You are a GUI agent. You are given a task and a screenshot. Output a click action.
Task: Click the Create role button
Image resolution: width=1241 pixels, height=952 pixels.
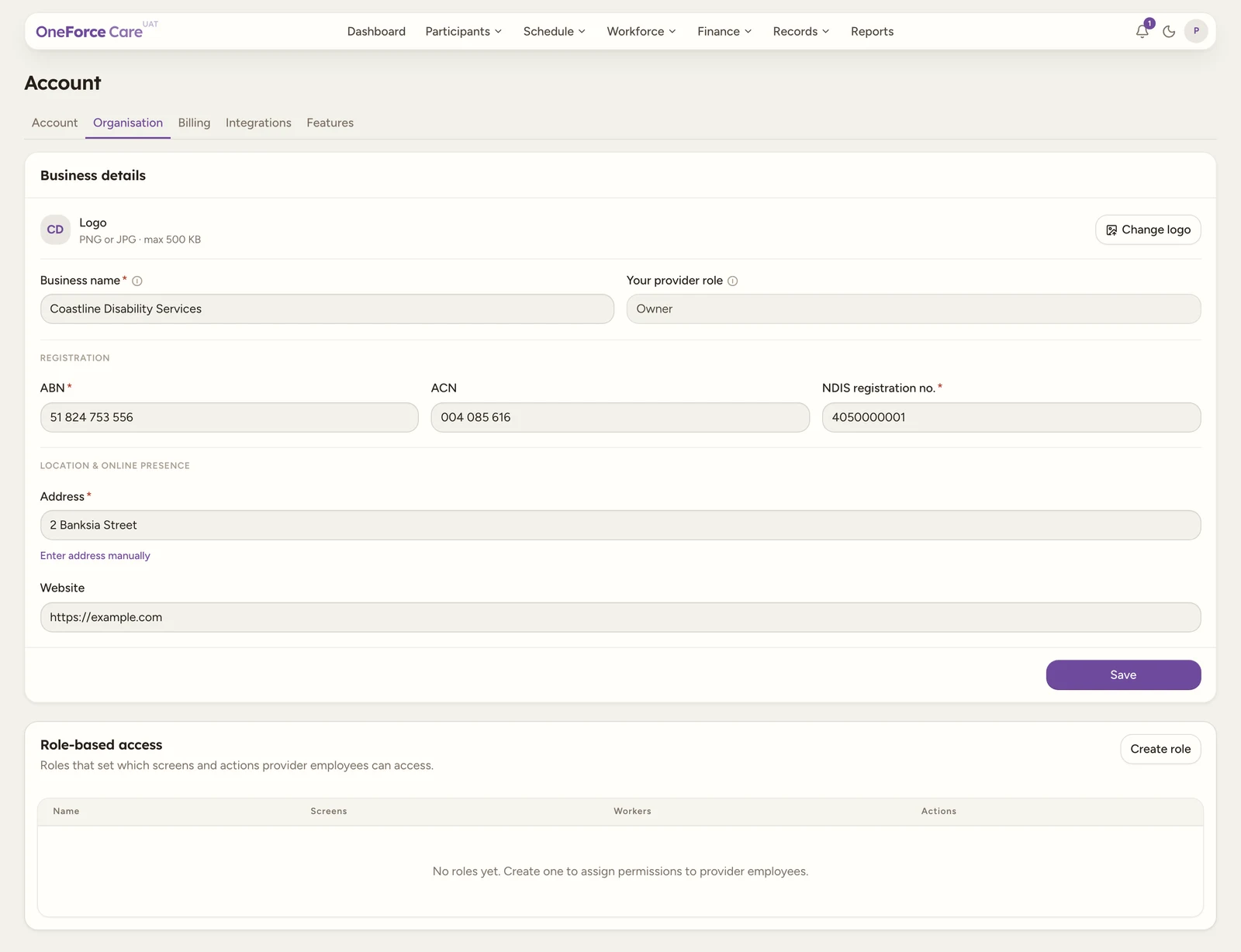[x=1160, y=749]
